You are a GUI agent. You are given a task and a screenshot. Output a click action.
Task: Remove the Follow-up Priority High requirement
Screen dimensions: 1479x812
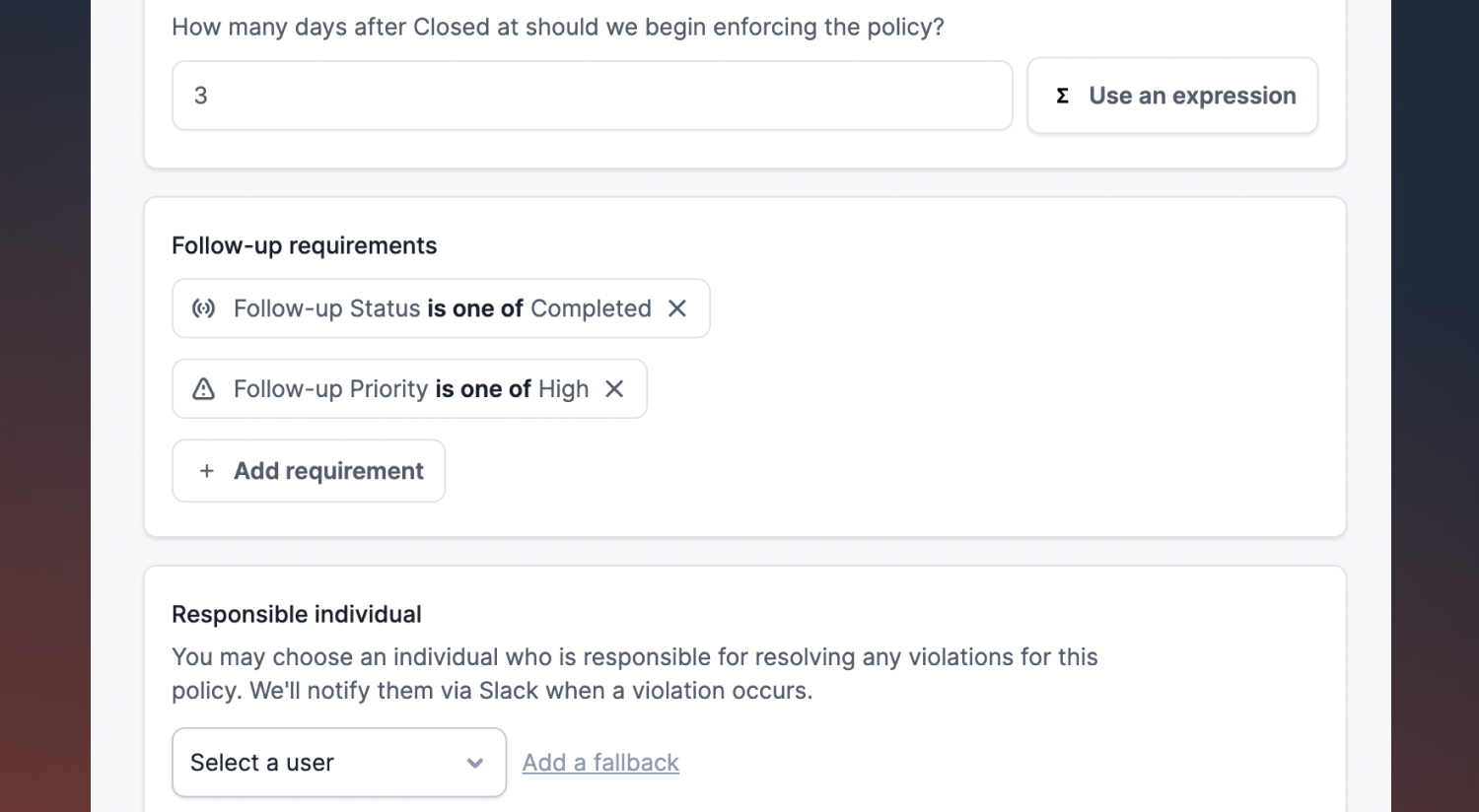[614, 389]
